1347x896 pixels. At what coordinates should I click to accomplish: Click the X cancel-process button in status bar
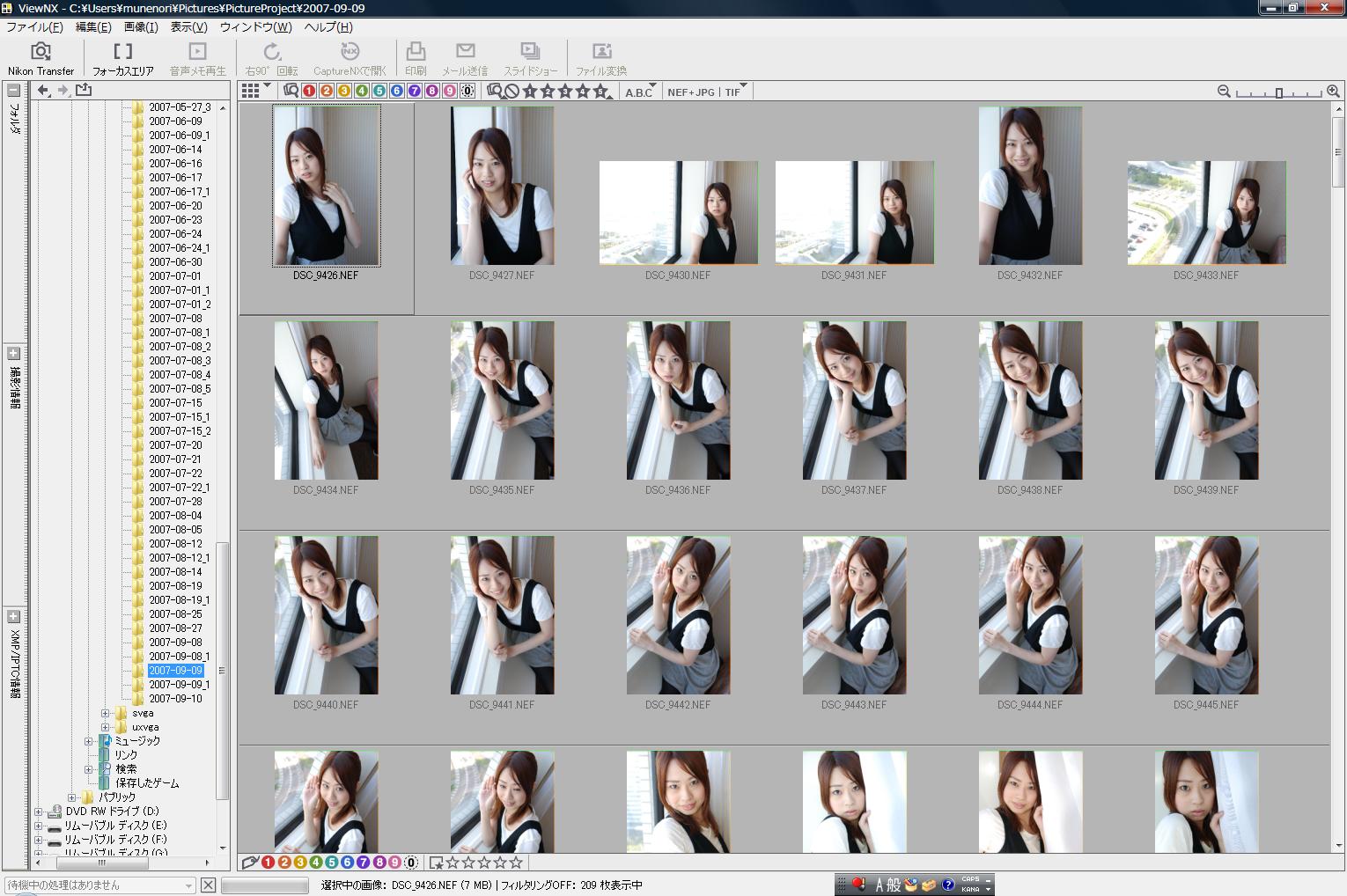point(208,885)
